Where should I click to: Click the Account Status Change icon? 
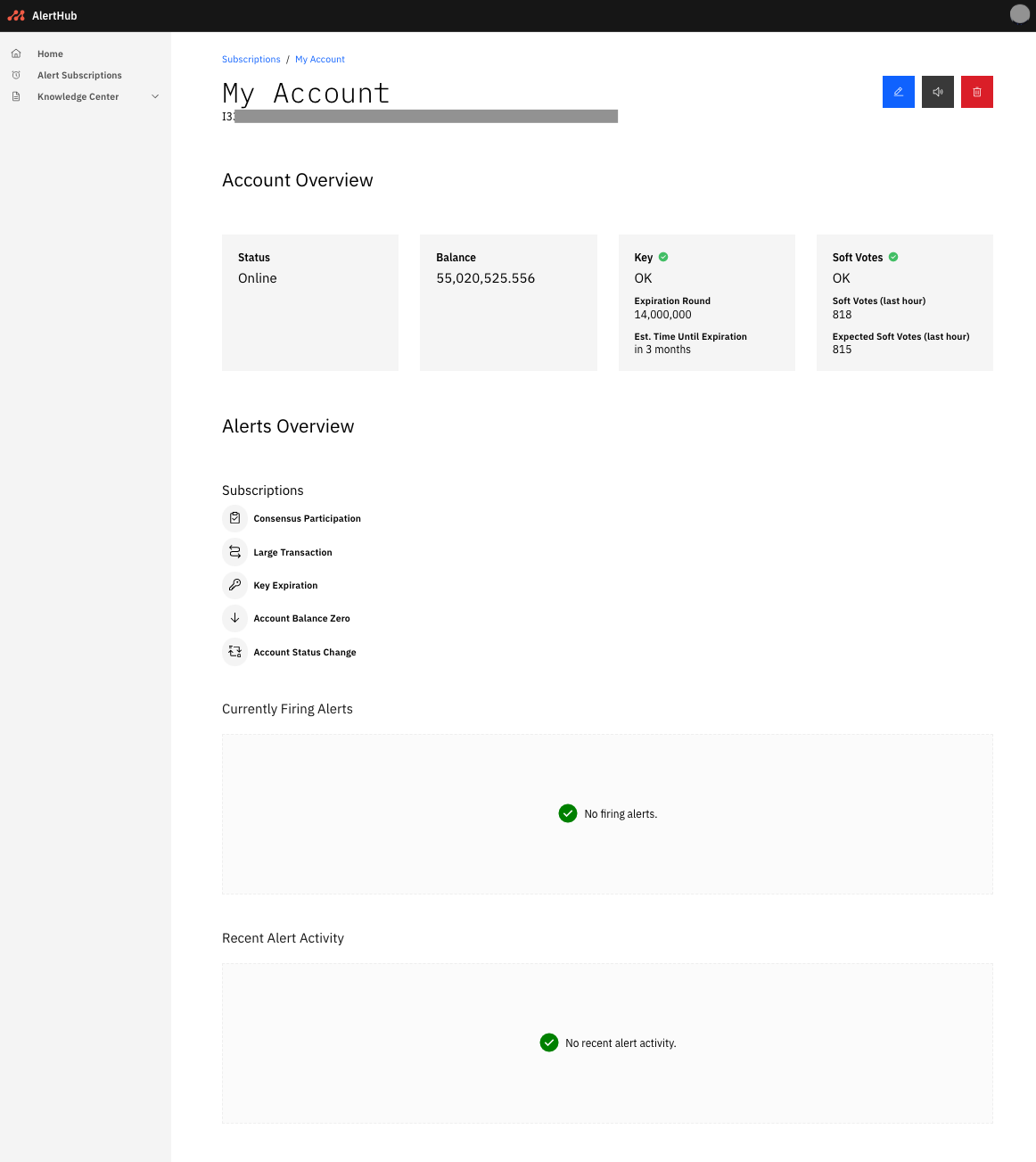tap(234, 652)
